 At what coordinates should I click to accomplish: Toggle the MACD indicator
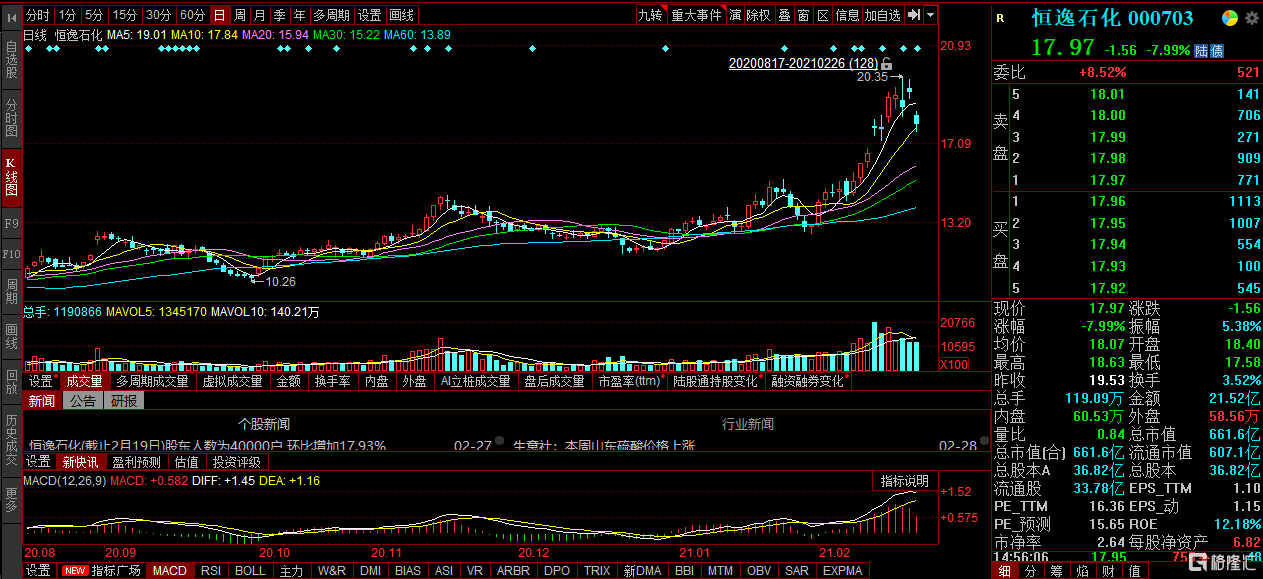[169, 571]
